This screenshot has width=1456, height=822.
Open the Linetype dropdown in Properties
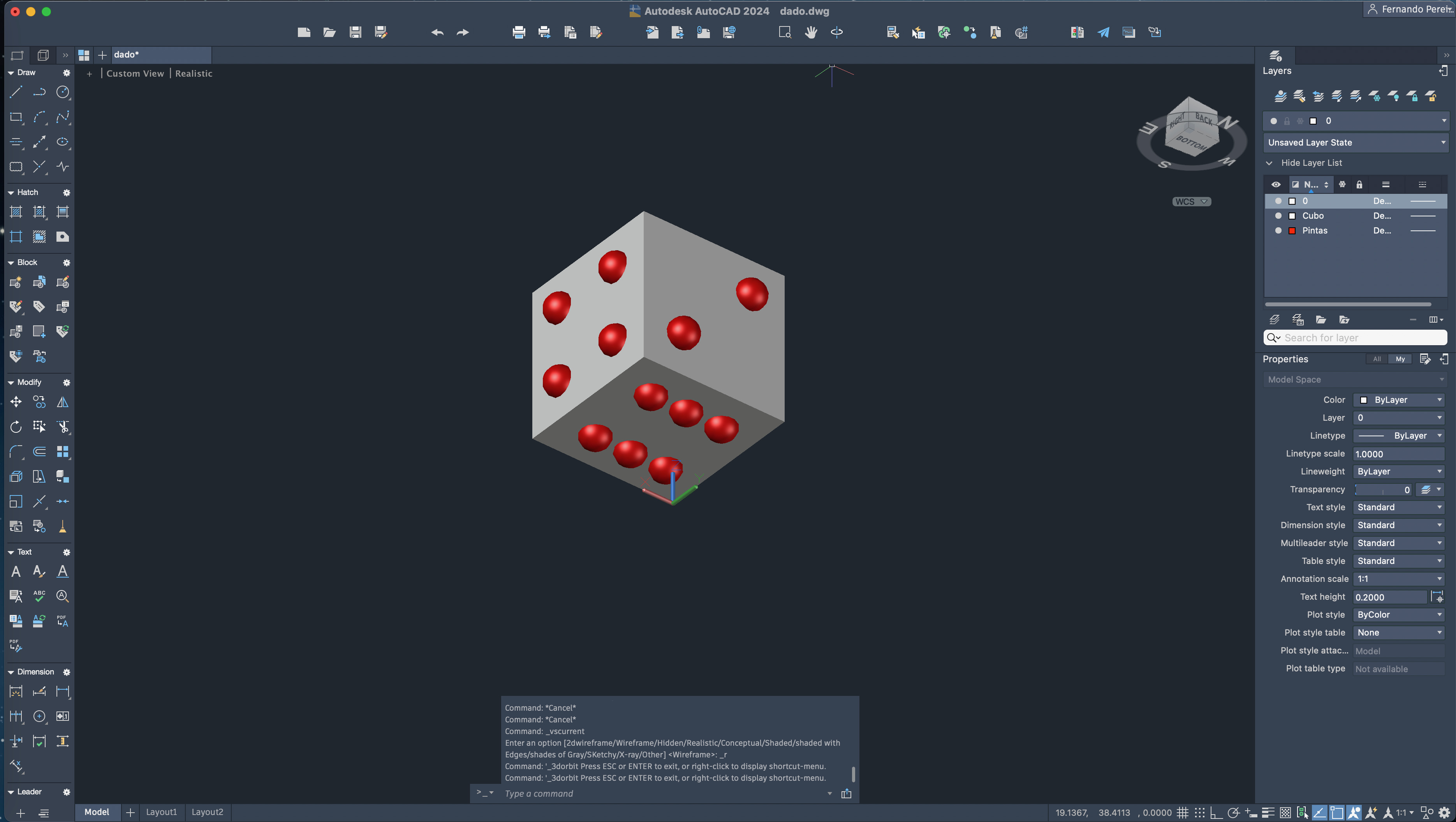coord(1399,436)
